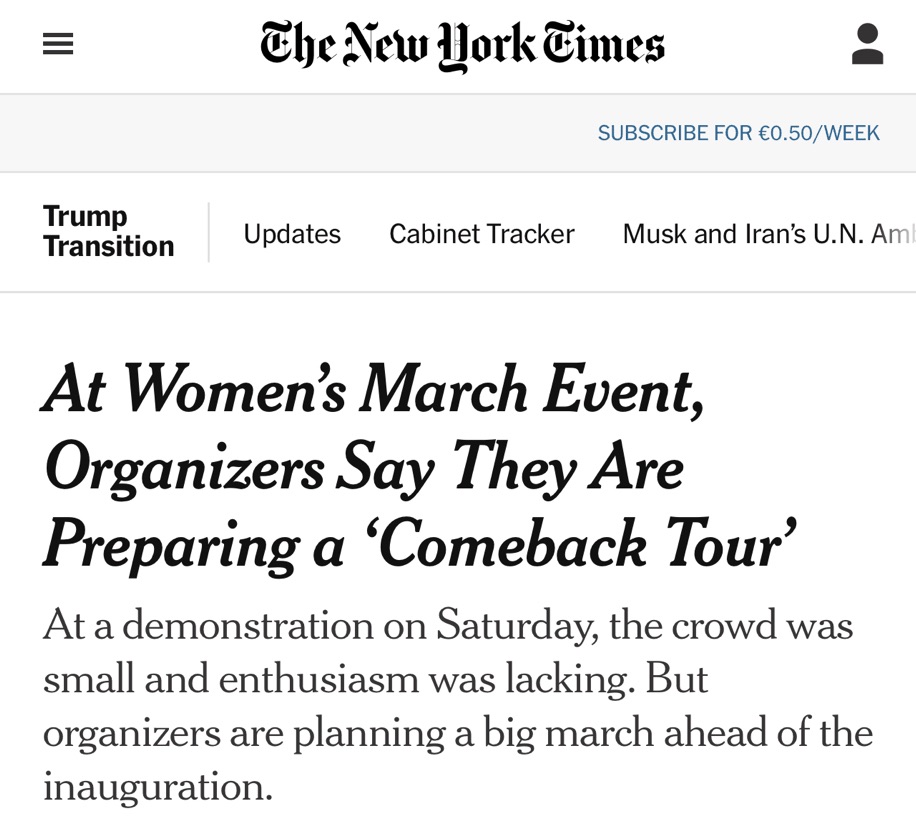Click the account profile icon
Image resolution: width=916 pixels, height=832 pixels.
[867, 45]
